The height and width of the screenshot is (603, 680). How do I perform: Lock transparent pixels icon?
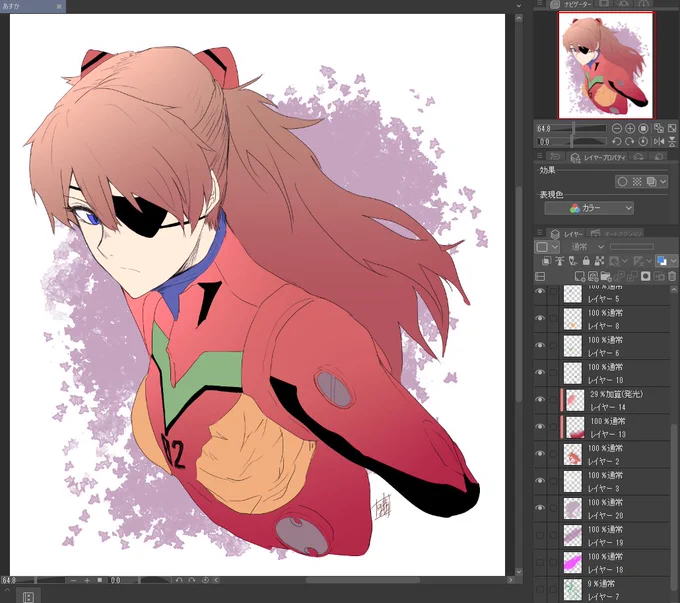click(x=599, y=261)
